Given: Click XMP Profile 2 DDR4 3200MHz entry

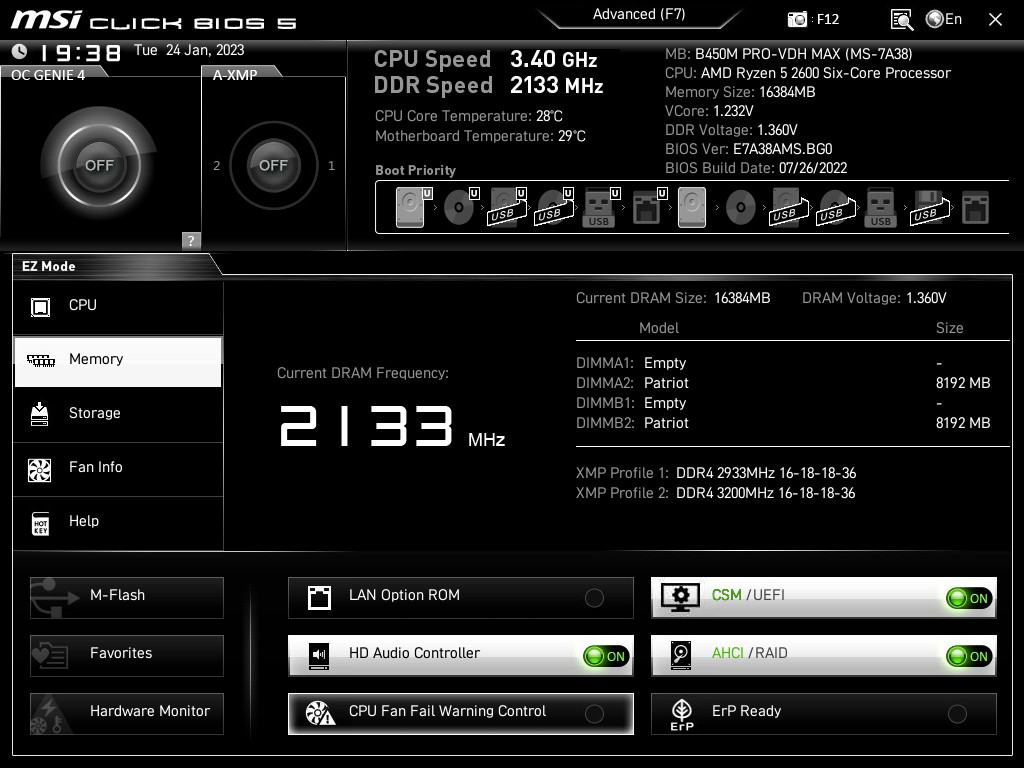Looking at the screenshot, I should (716, 493).
